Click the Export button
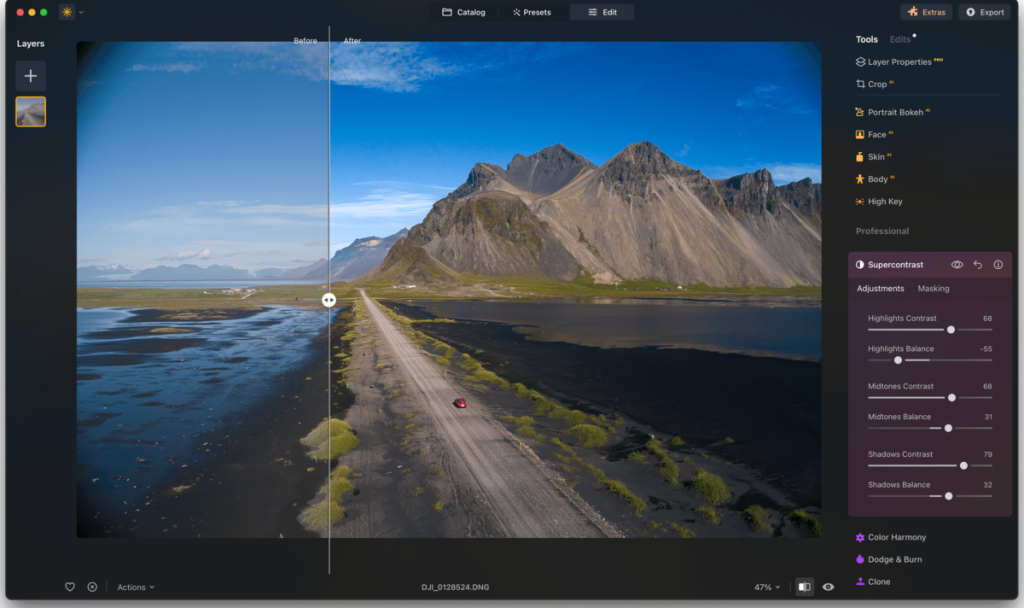 click(x=985, y=12)
